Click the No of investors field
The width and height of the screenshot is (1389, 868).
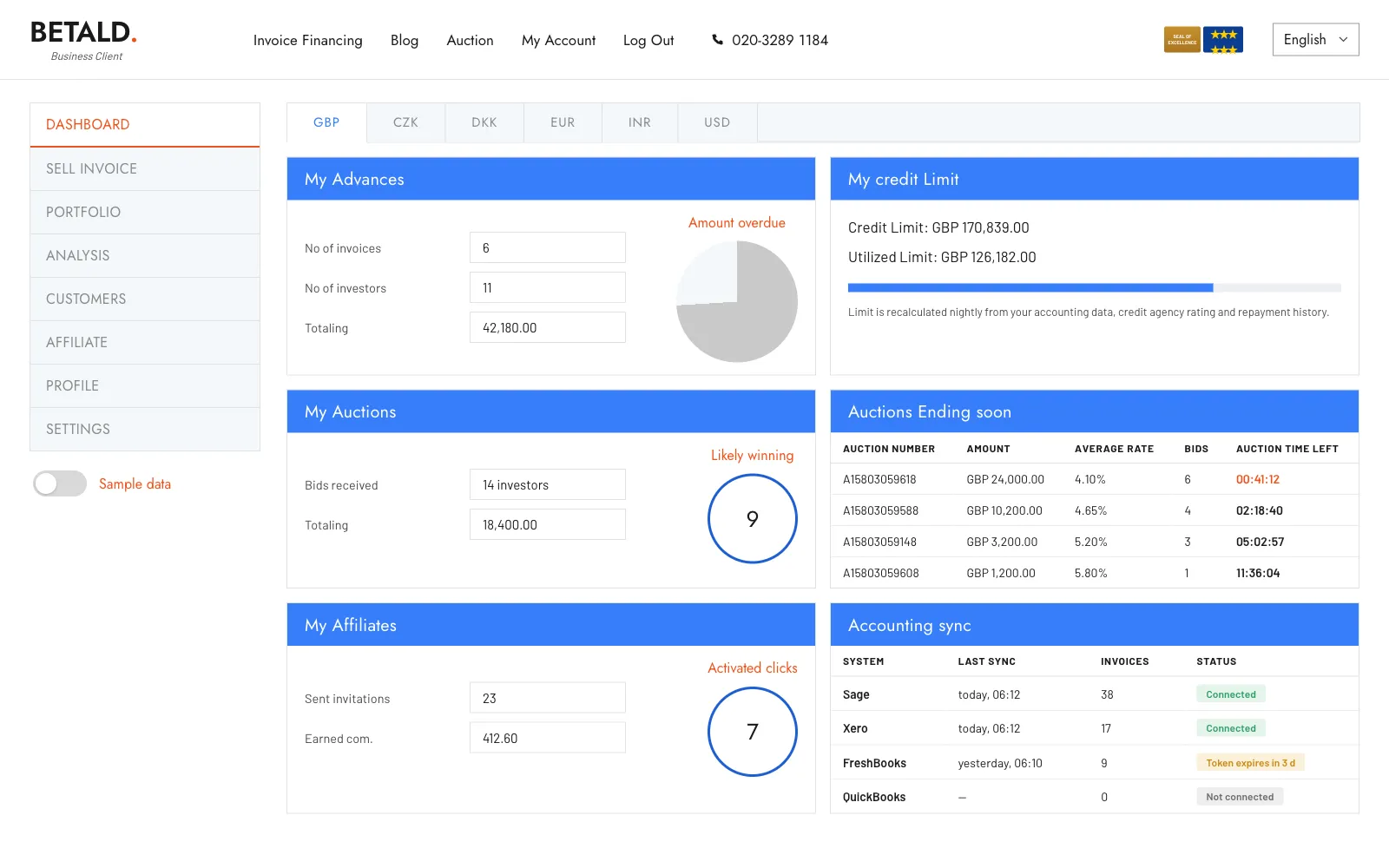coord(548,287)
